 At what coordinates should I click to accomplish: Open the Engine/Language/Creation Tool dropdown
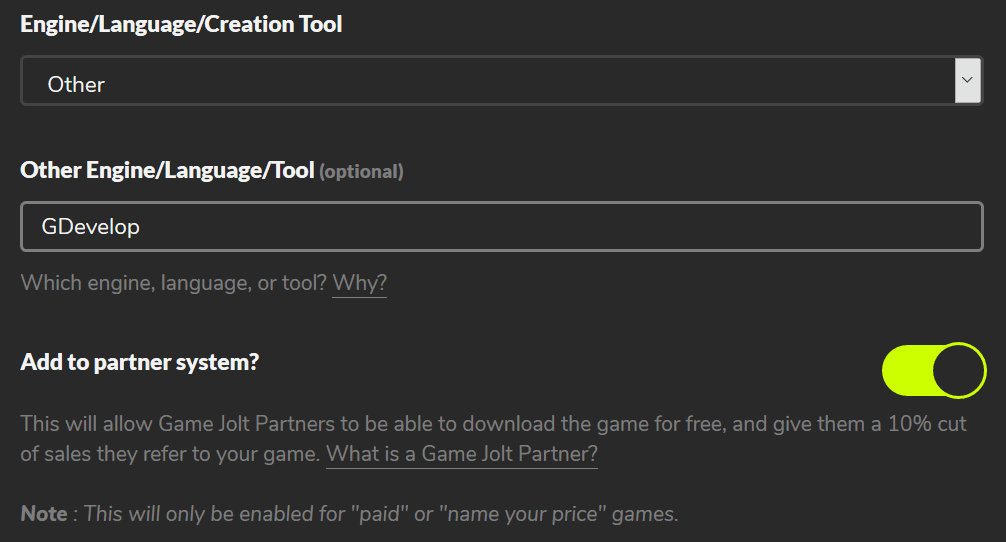pyautogui.click(x=500, y=81)
